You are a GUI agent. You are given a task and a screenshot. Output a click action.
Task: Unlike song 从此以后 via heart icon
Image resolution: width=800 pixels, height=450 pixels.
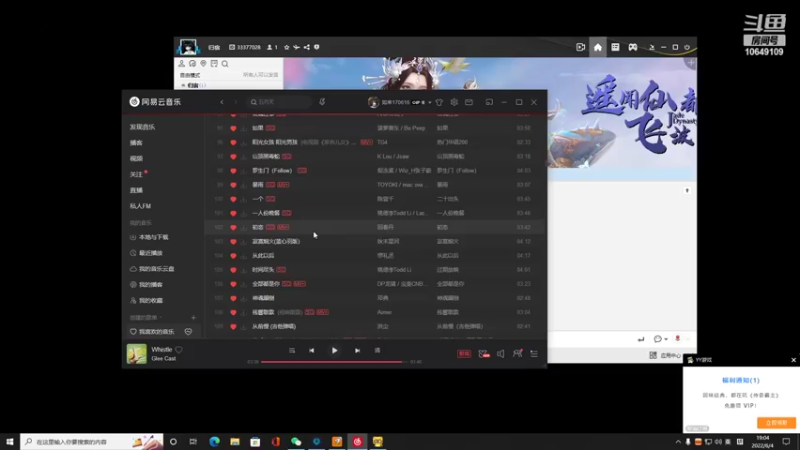233,256
